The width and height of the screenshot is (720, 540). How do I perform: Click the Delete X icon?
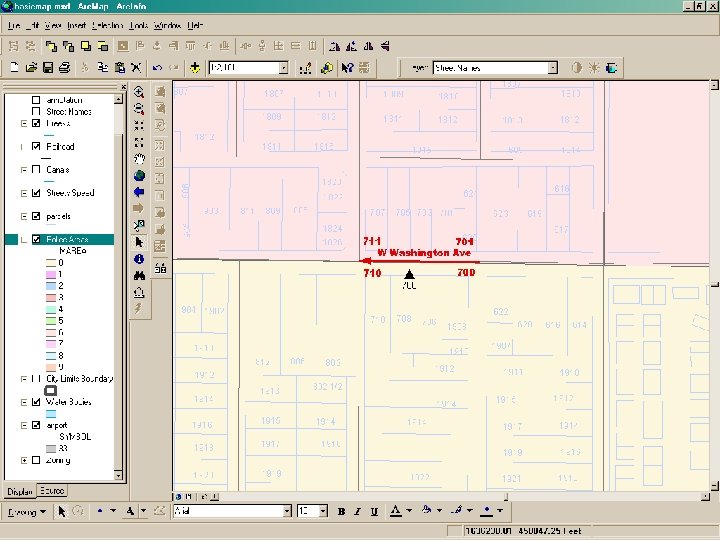pyautogui.click(x=136, y=68)
